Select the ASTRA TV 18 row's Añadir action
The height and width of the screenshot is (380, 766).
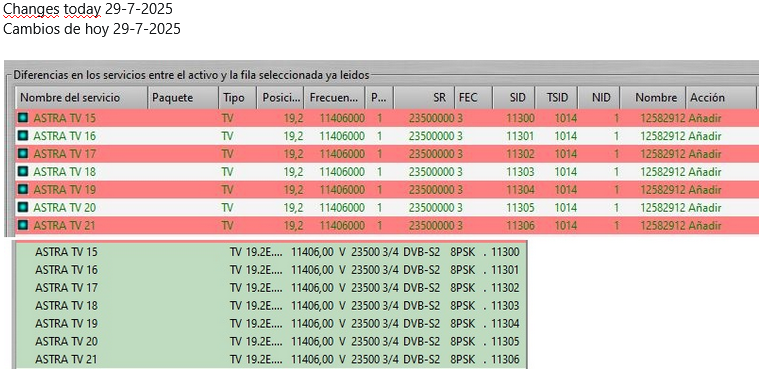pyautogui.click(x=705, y=172)
